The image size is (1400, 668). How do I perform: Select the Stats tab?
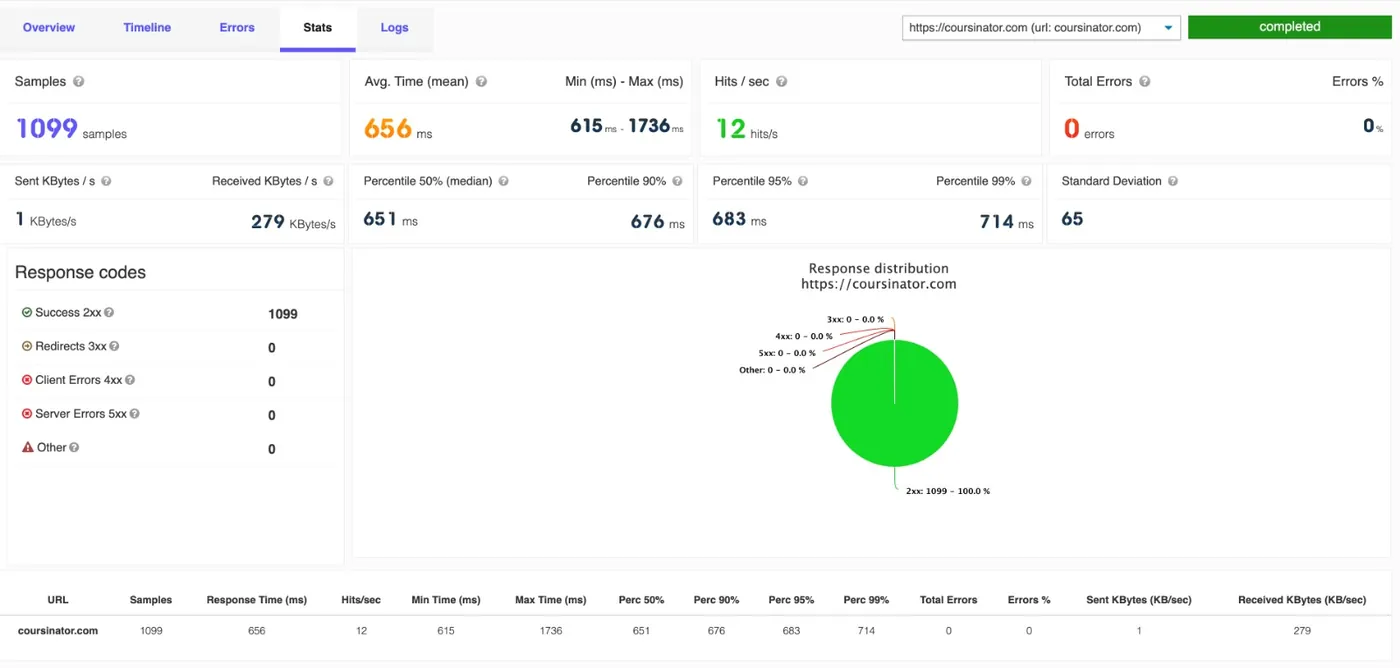tap(318, 28)
